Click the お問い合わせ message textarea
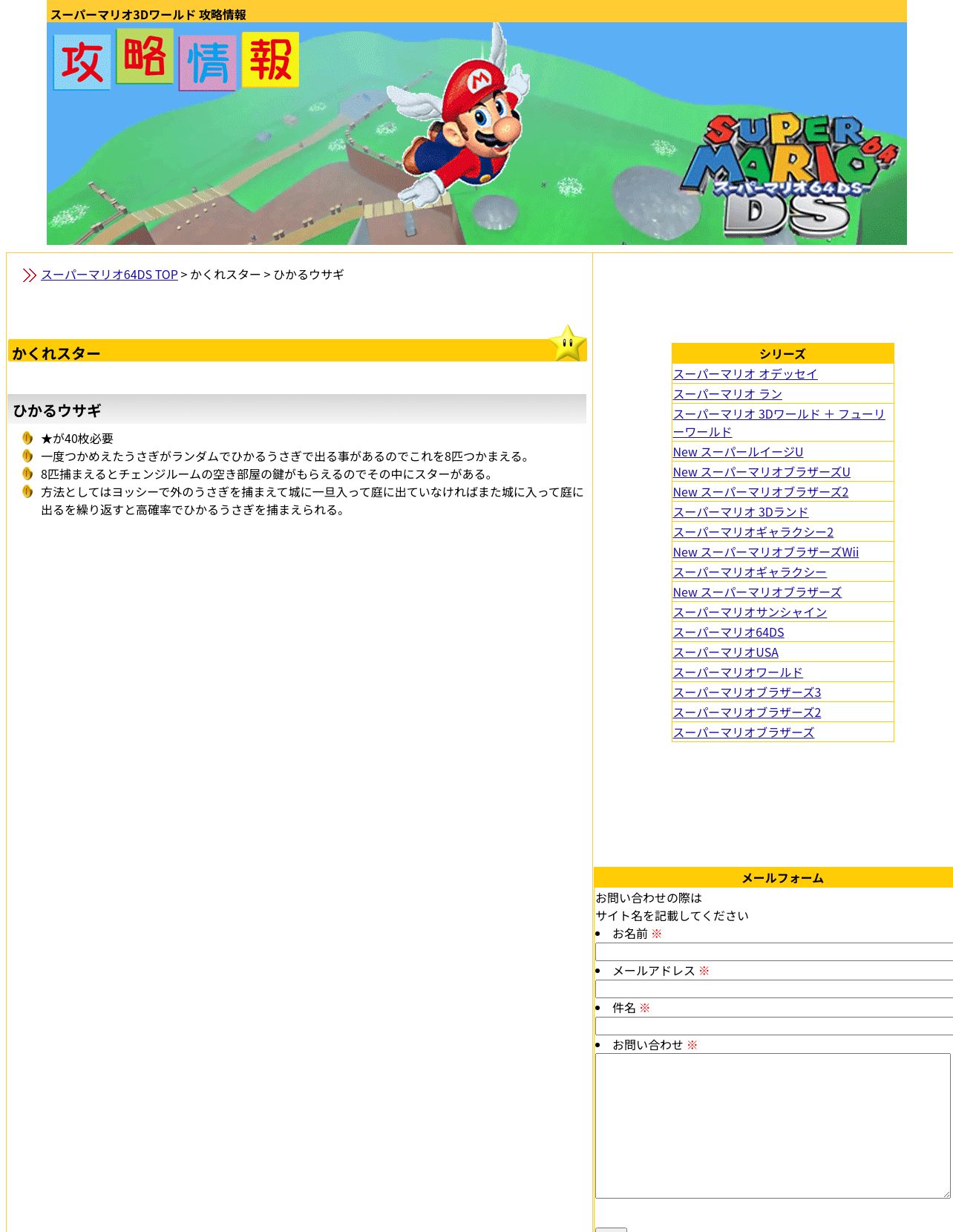This screenshot has height=1232, width=953. click(773, 1126)
